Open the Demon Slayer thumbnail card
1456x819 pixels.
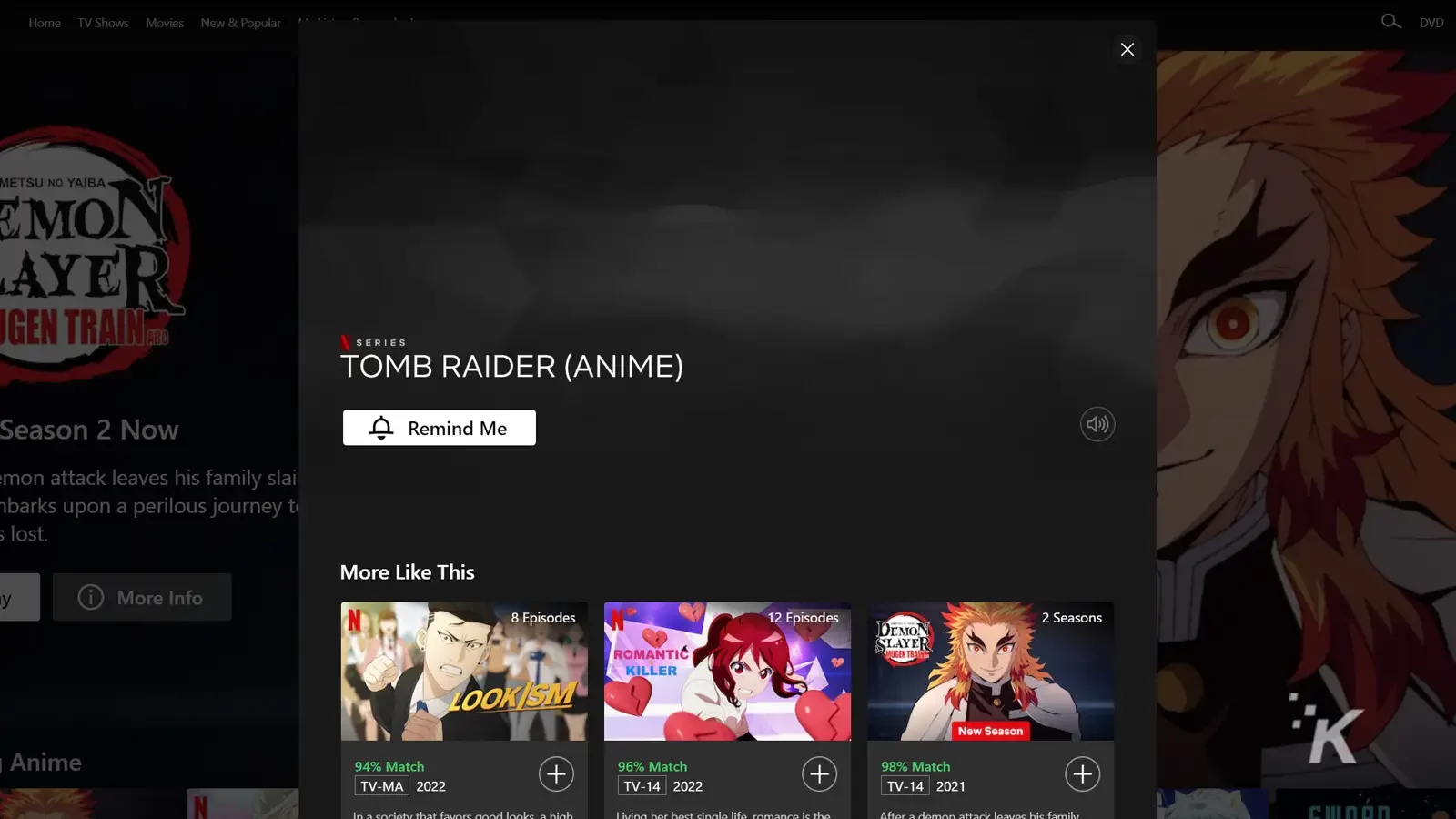click(x=990, y=671)
